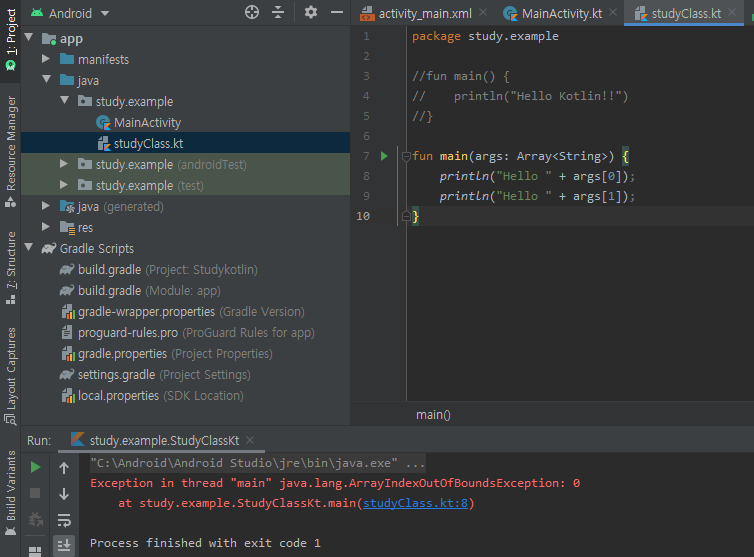
Task: Close the study.example.StudyClassKt run tab
Action: (250, 440)
